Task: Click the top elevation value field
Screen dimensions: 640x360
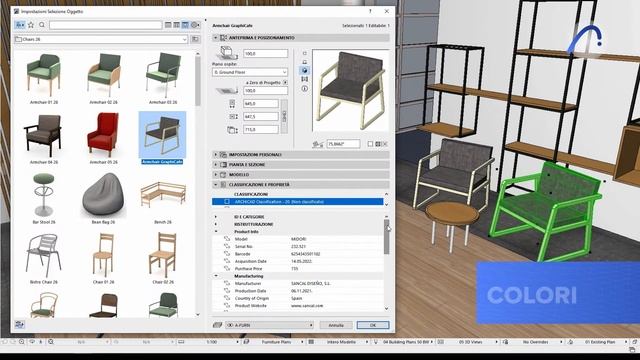Action: point(265,53)
